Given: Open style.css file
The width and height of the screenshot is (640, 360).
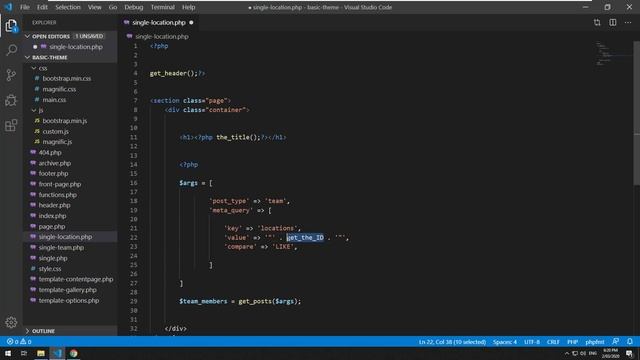Looking at the screenshot, I should 50,269.
